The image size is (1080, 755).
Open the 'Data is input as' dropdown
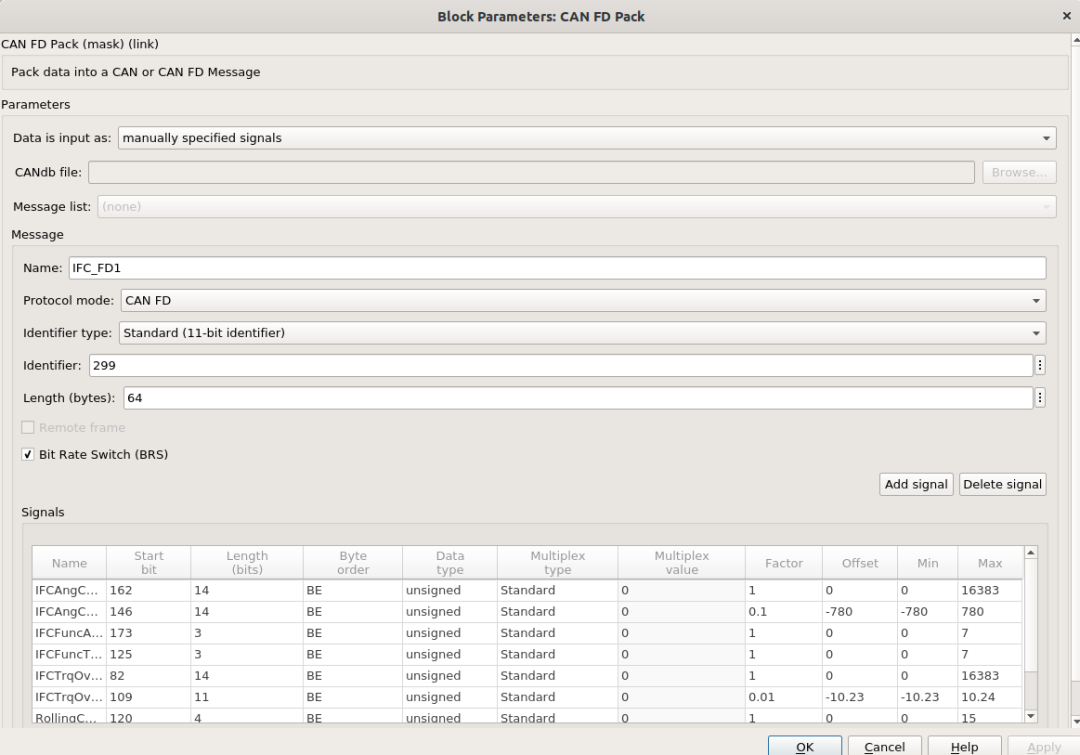click(586, 138)
